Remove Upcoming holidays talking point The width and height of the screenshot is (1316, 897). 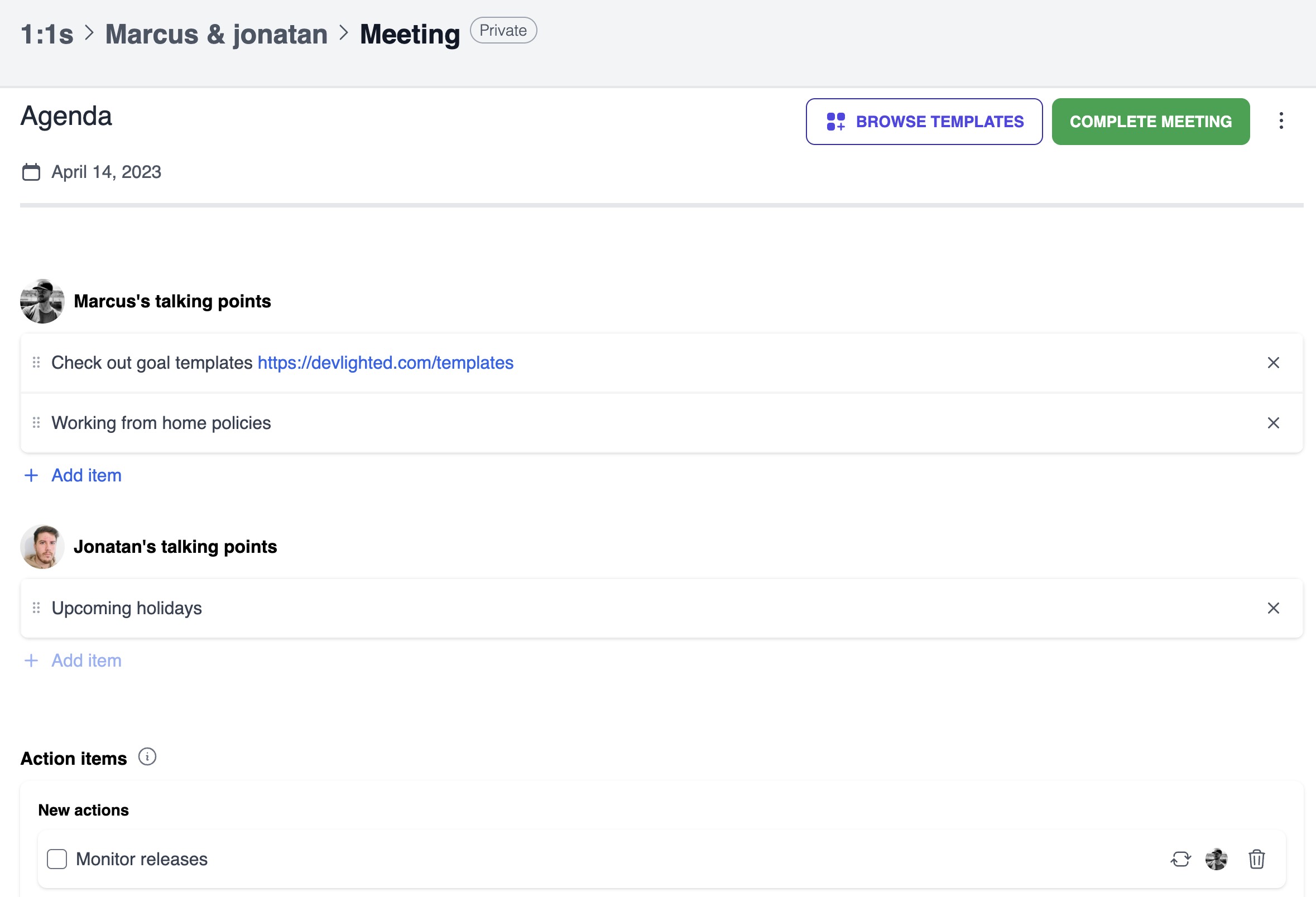(x=1273, y=608)
